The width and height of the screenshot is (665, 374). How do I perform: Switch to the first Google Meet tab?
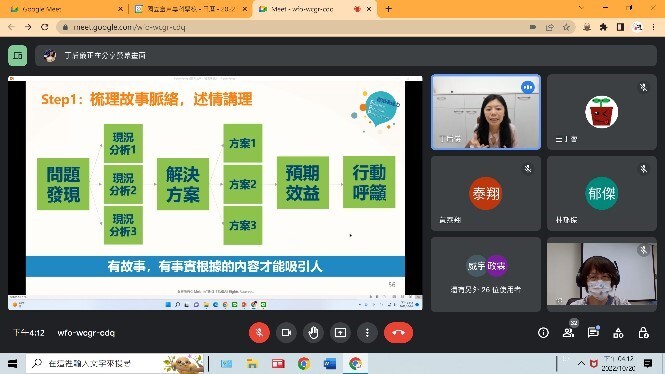(64, 9)
